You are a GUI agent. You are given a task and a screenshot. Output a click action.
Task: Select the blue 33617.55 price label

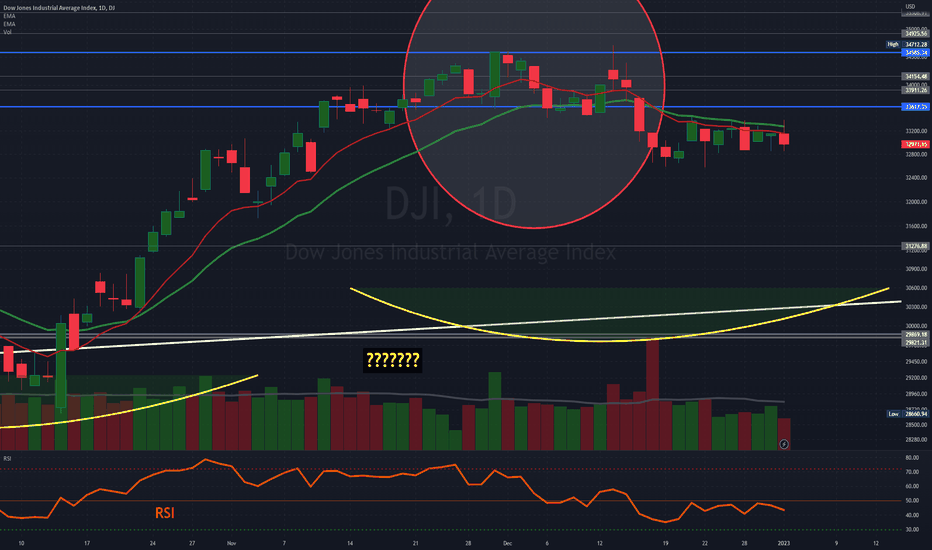(915, 107)
